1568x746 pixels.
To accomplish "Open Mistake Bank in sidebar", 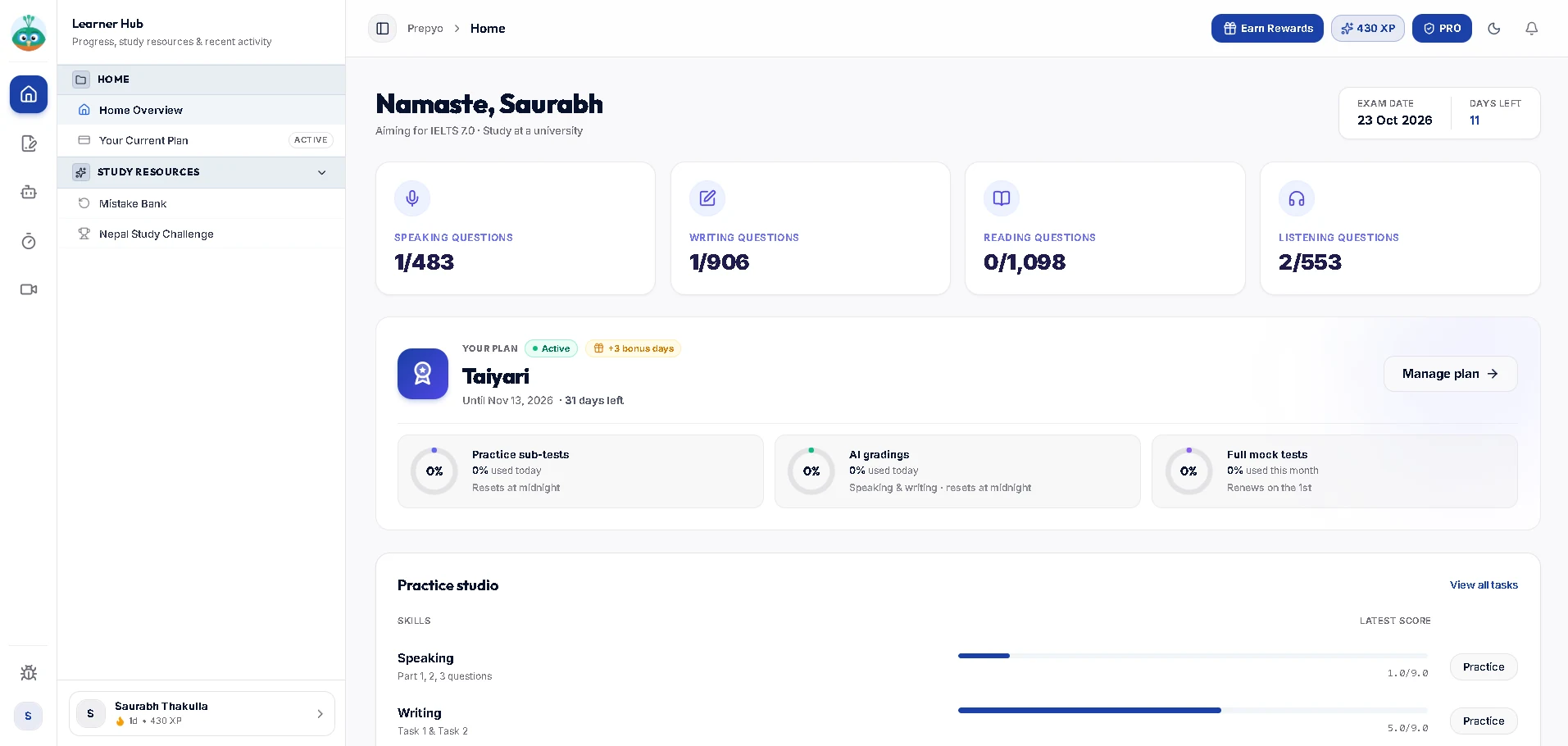I will point(202,203).
